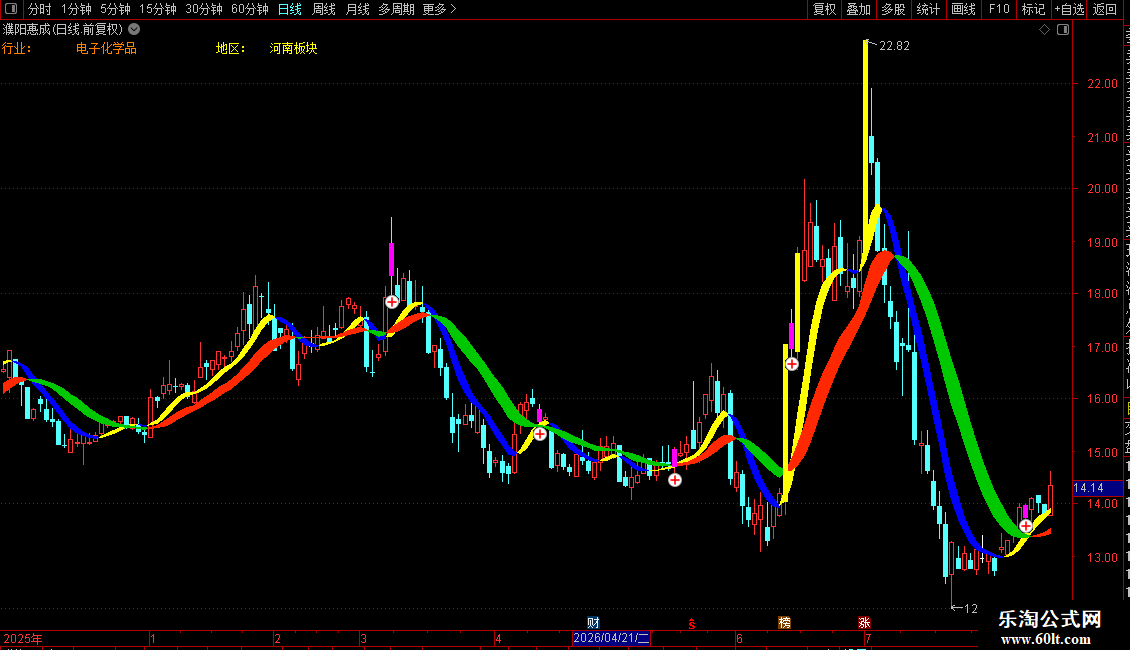Image resolution: width=1130 pixels, height=650 pixels.
Task: Toggle the right panel icon near price axis
Action: click(x=1063, y=30)
